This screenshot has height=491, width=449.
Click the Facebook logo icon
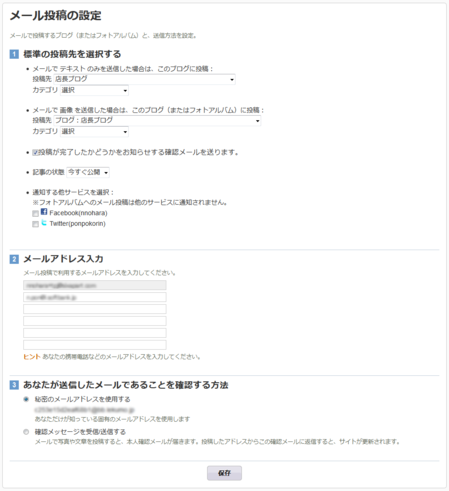tap(44, 212)
